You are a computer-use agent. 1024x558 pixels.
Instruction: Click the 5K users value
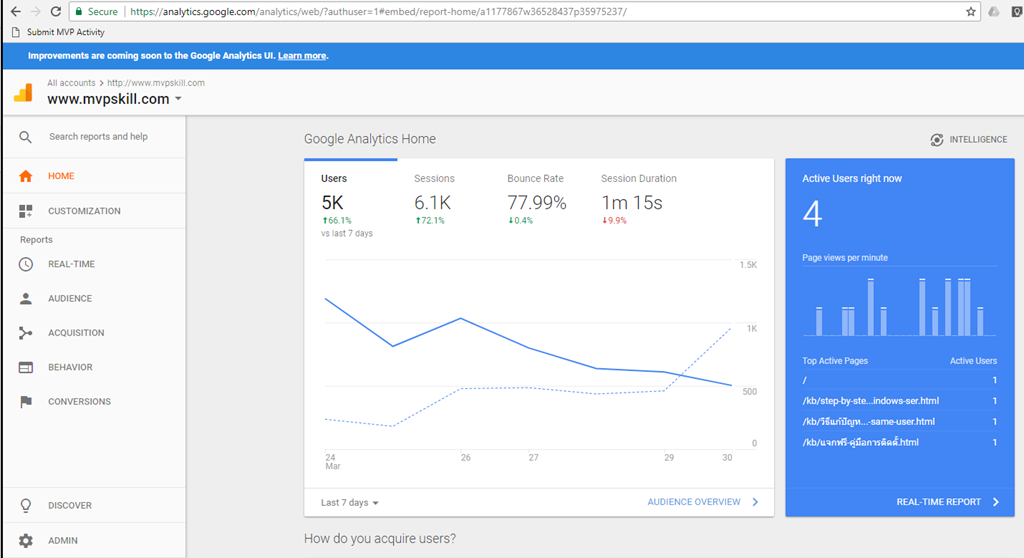pyautogui.click(x=332, y=203)
